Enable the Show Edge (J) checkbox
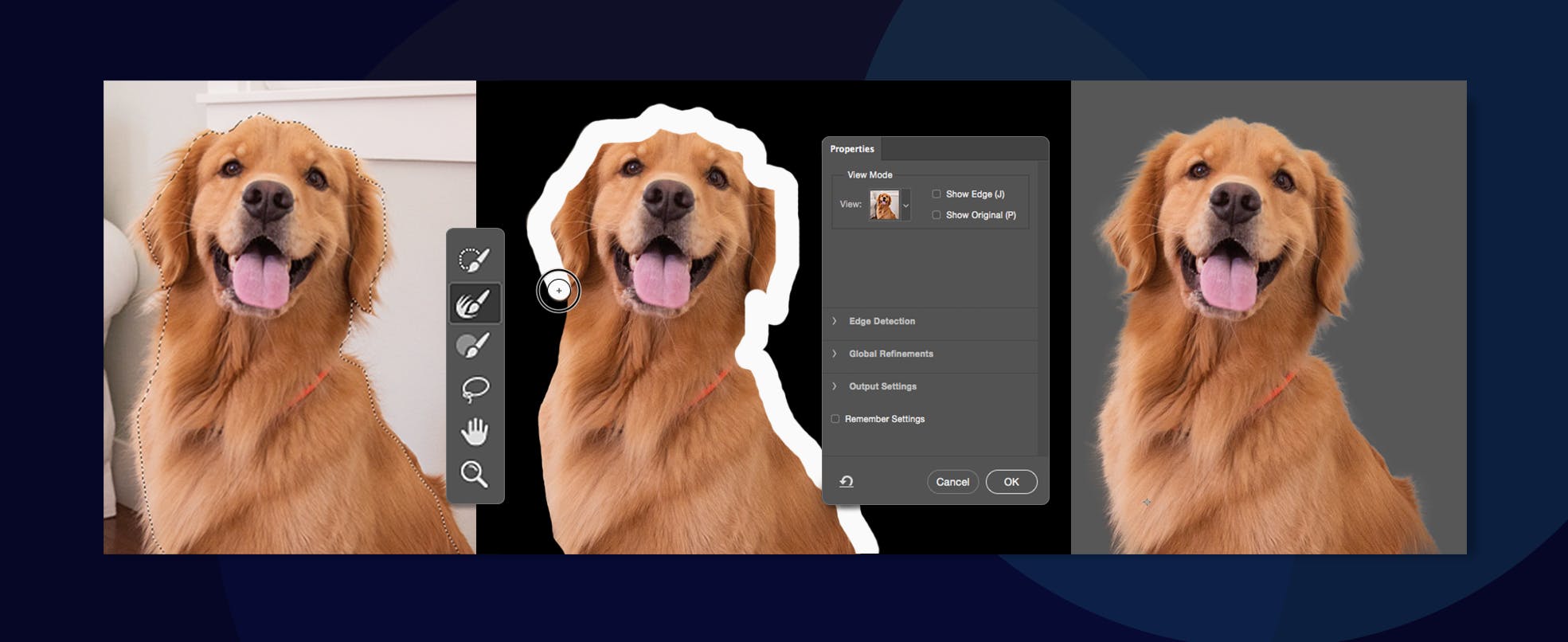This screenshot has width=1568, height=642. pyautogui.click(x=936, y=194)
